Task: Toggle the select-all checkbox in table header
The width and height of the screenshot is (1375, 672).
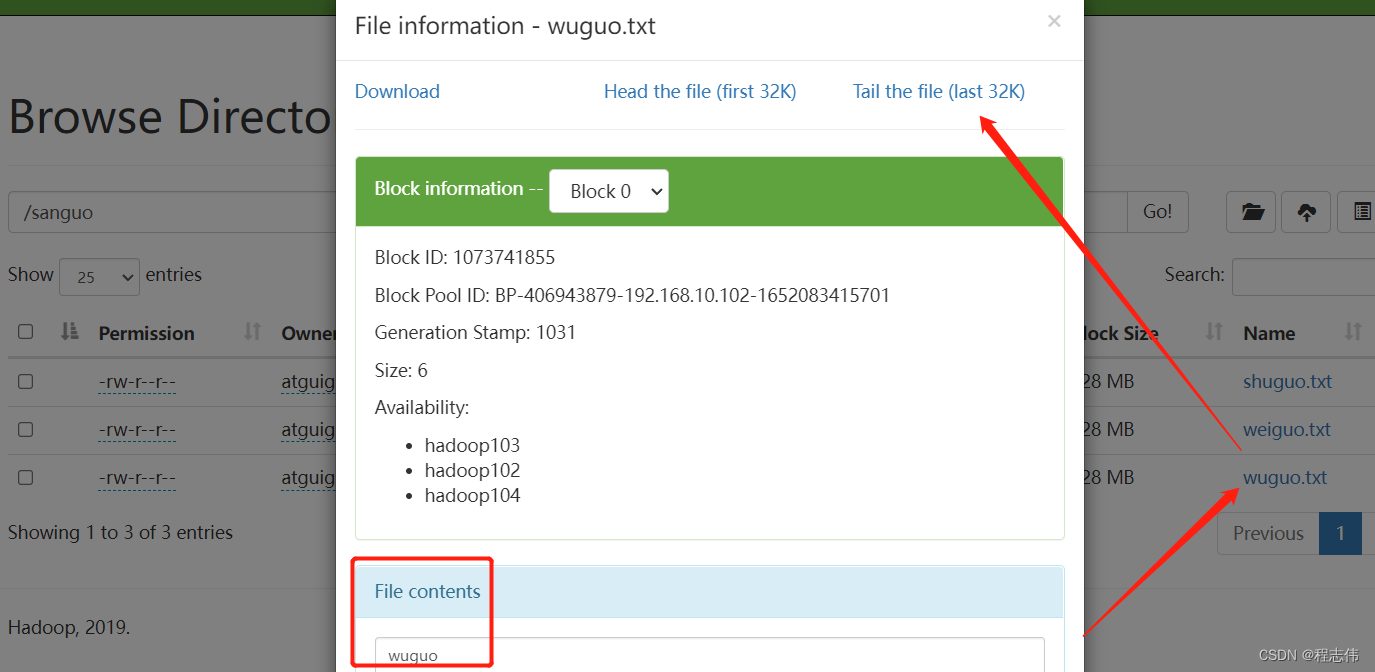Action: 26,332
